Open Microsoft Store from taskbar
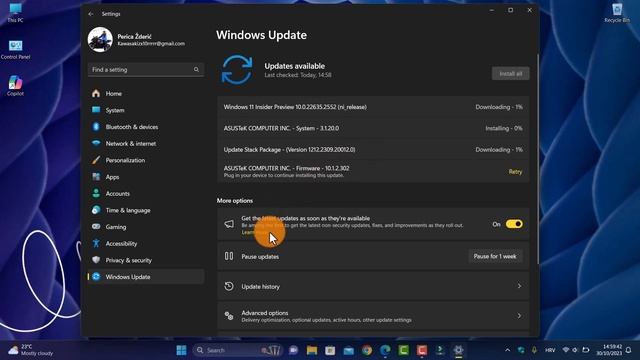The image size is (640, 360). click(330, 350)
